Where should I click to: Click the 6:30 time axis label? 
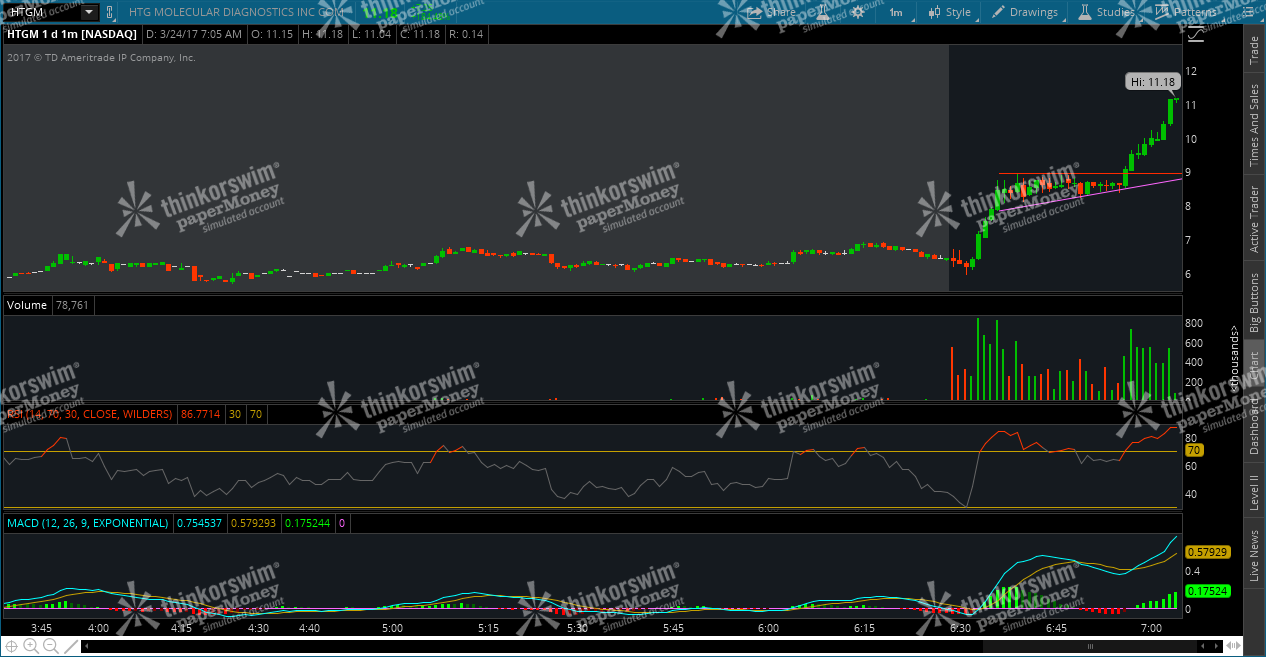[x=960, y=628]
